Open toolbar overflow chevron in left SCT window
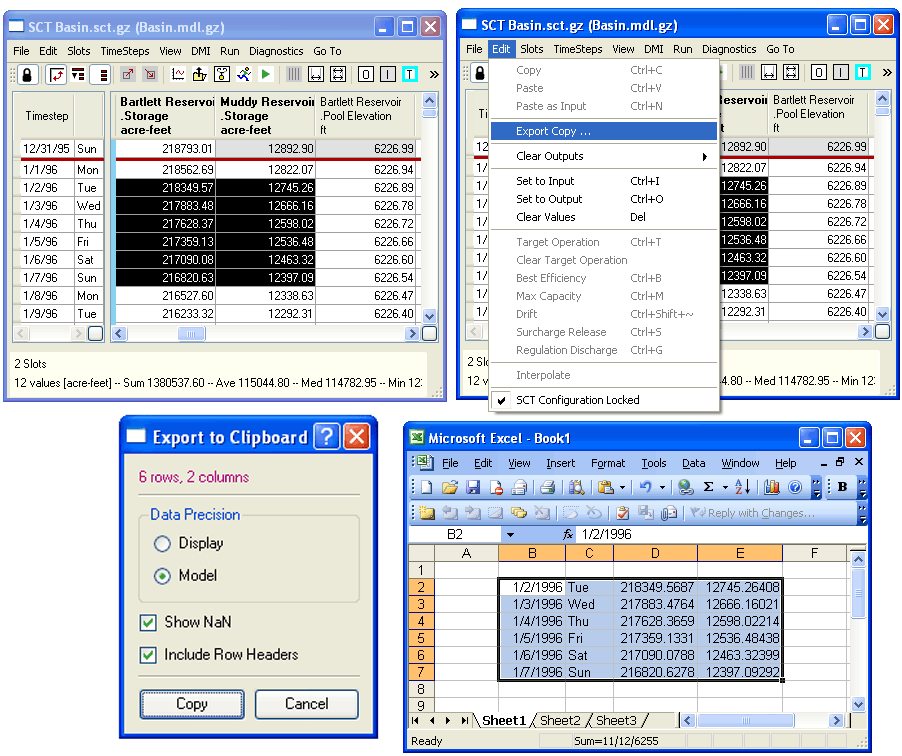The image size is (902, 756). (x=434, y=74)
